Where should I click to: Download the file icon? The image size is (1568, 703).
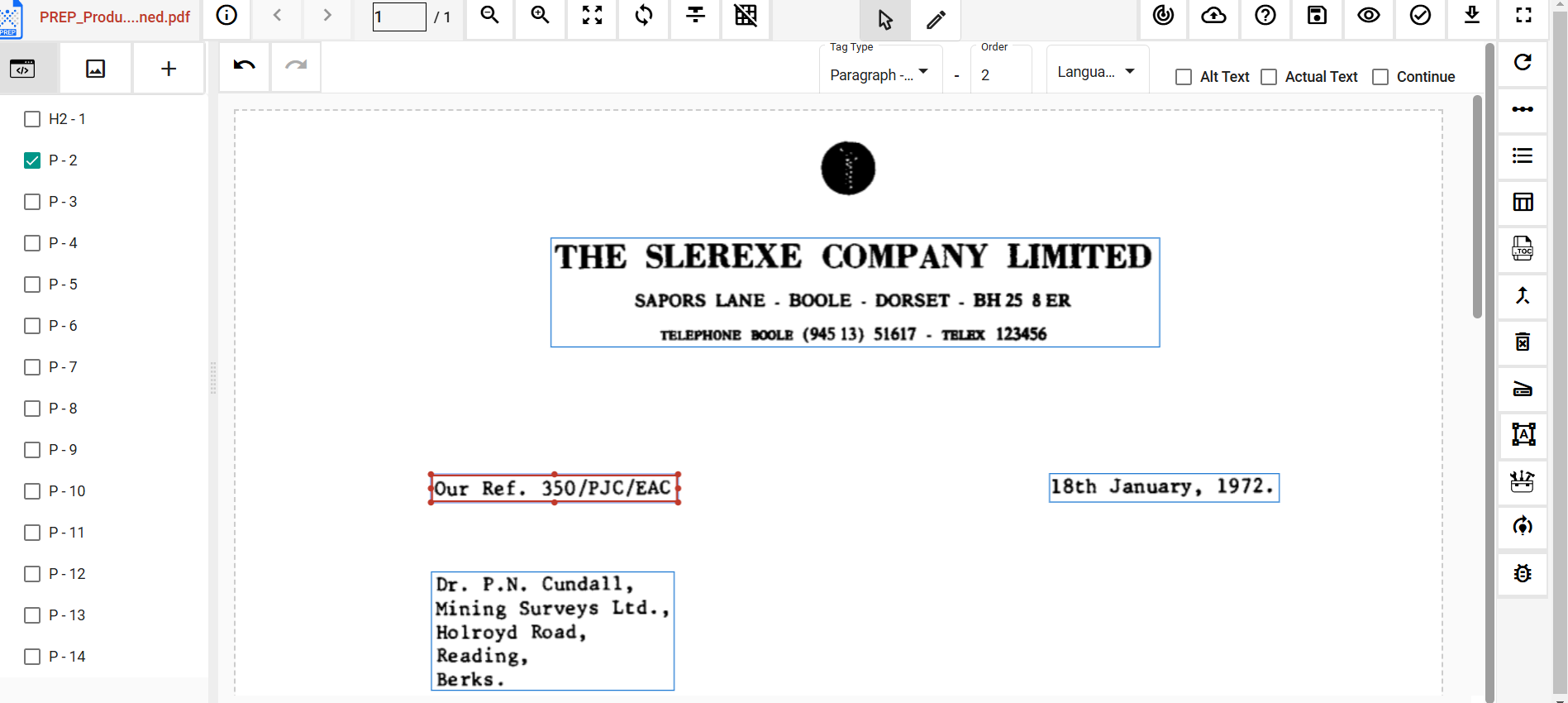[1472, 16]
